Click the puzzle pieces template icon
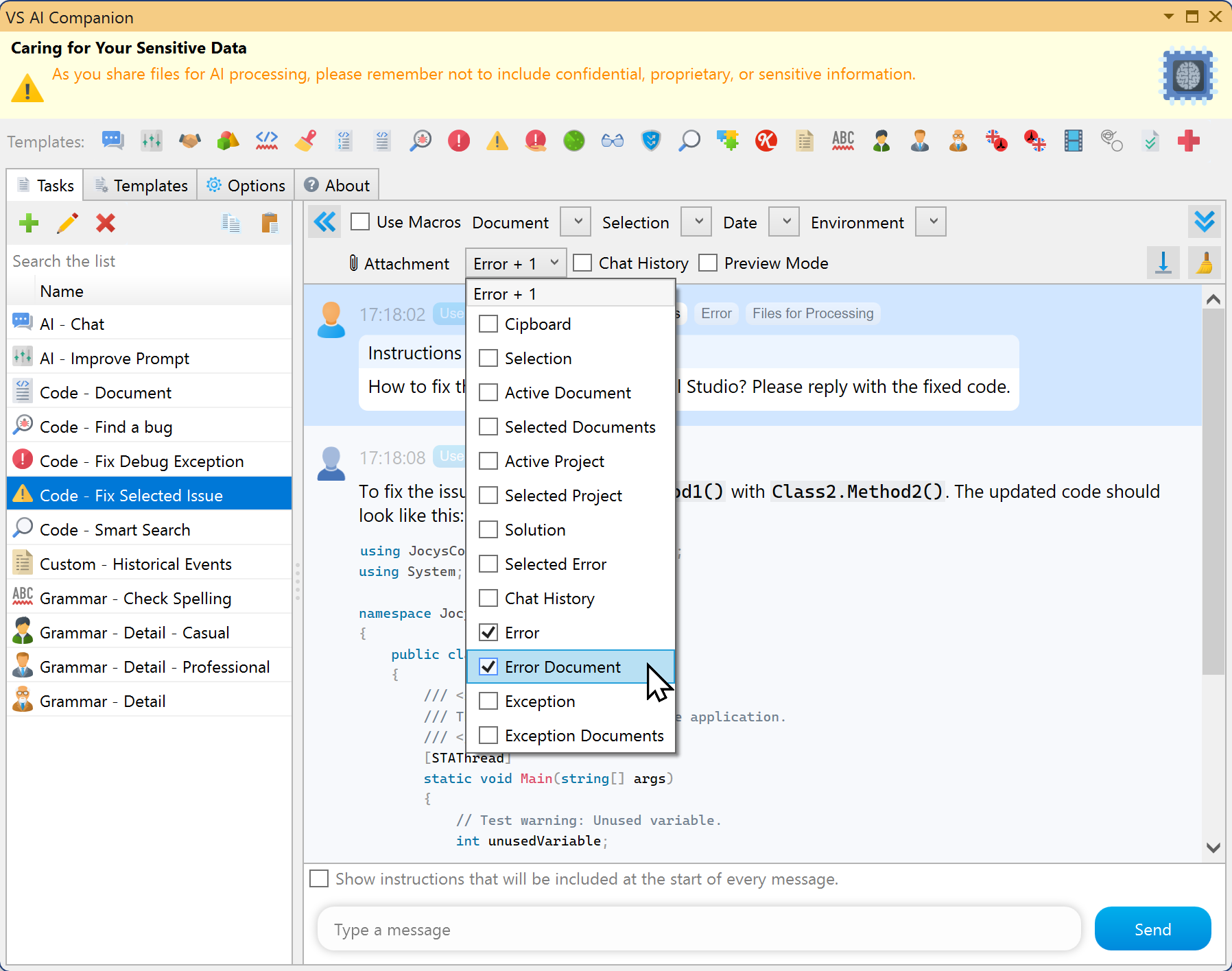 tap(728, 141)
